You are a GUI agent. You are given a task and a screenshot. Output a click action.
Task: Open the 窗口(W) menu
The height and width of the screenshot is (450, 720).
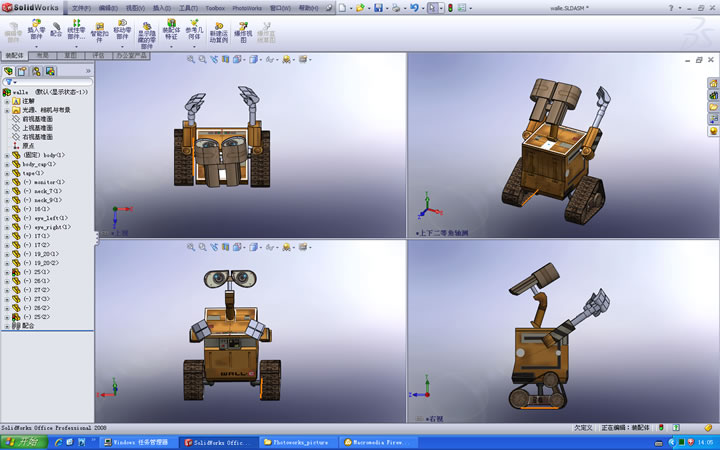click(x=280, y=8)
